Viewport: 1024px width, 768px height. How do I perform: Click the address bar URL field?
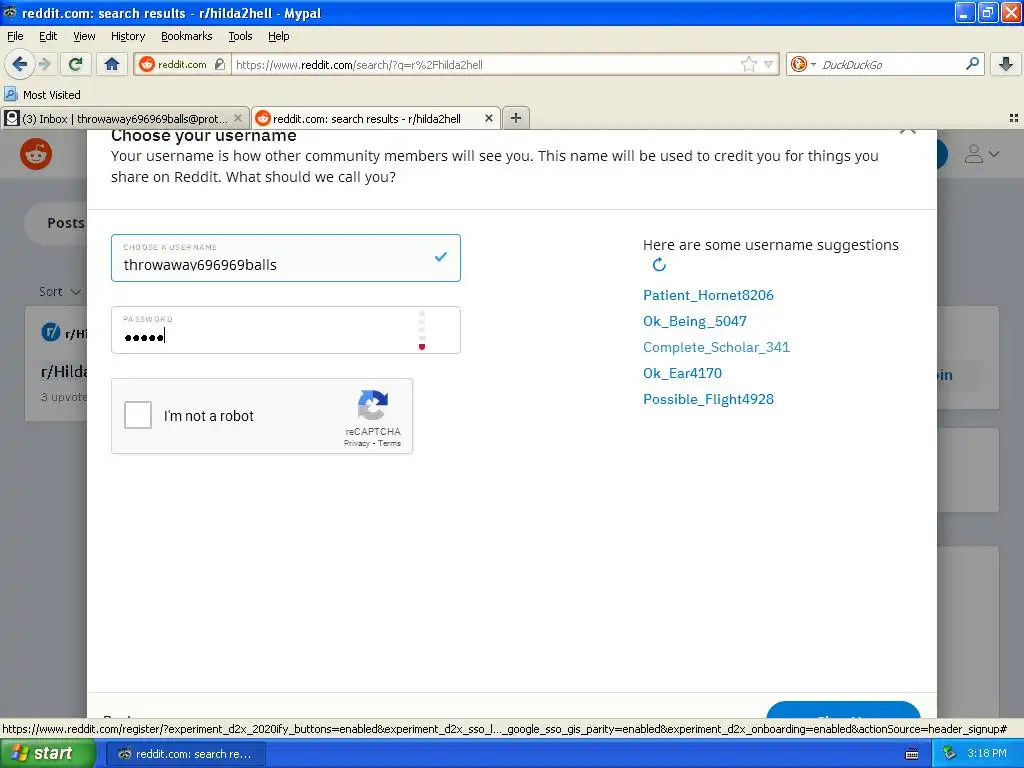click(486, 65)
